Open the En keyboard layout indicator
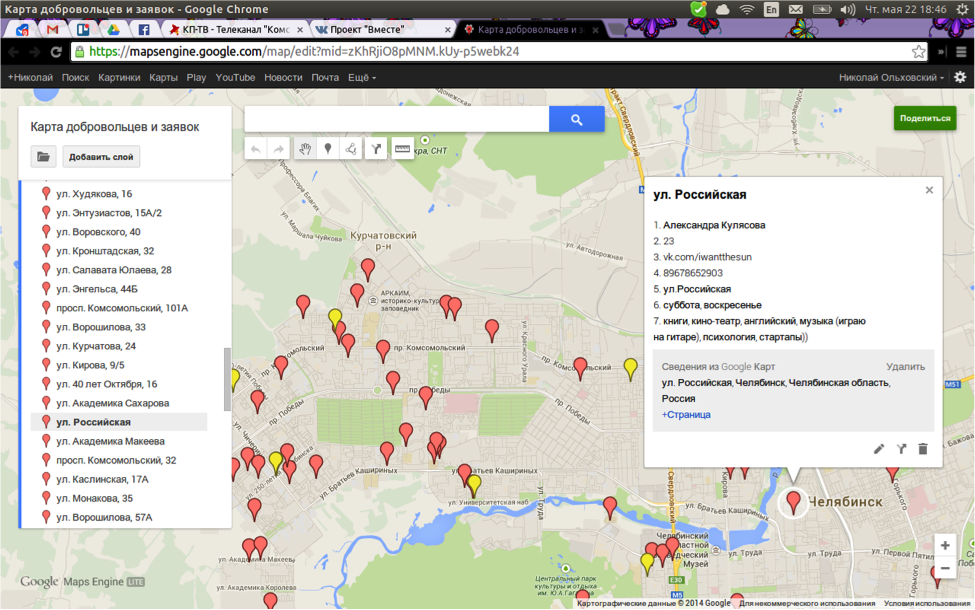Screen dimensions: 975x610 point(771,9)
